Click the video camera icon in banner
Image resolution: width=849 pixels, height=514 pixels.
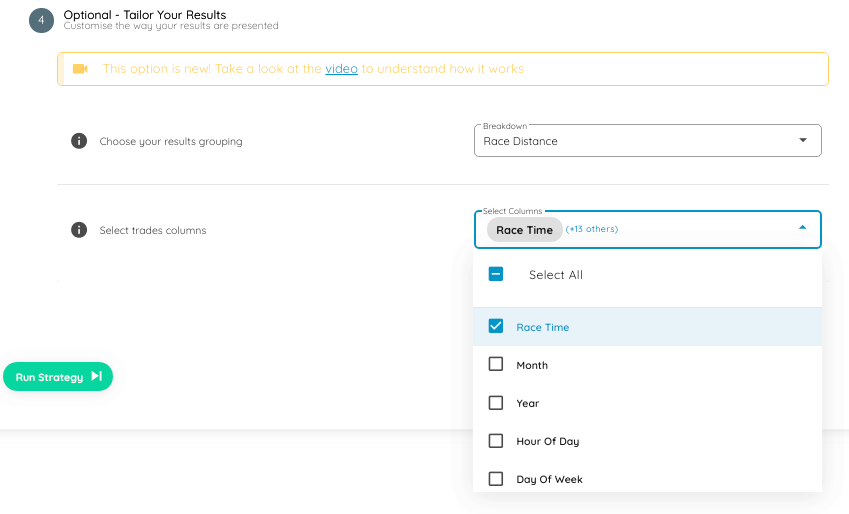pyautogui.click(x=80, y=69)
